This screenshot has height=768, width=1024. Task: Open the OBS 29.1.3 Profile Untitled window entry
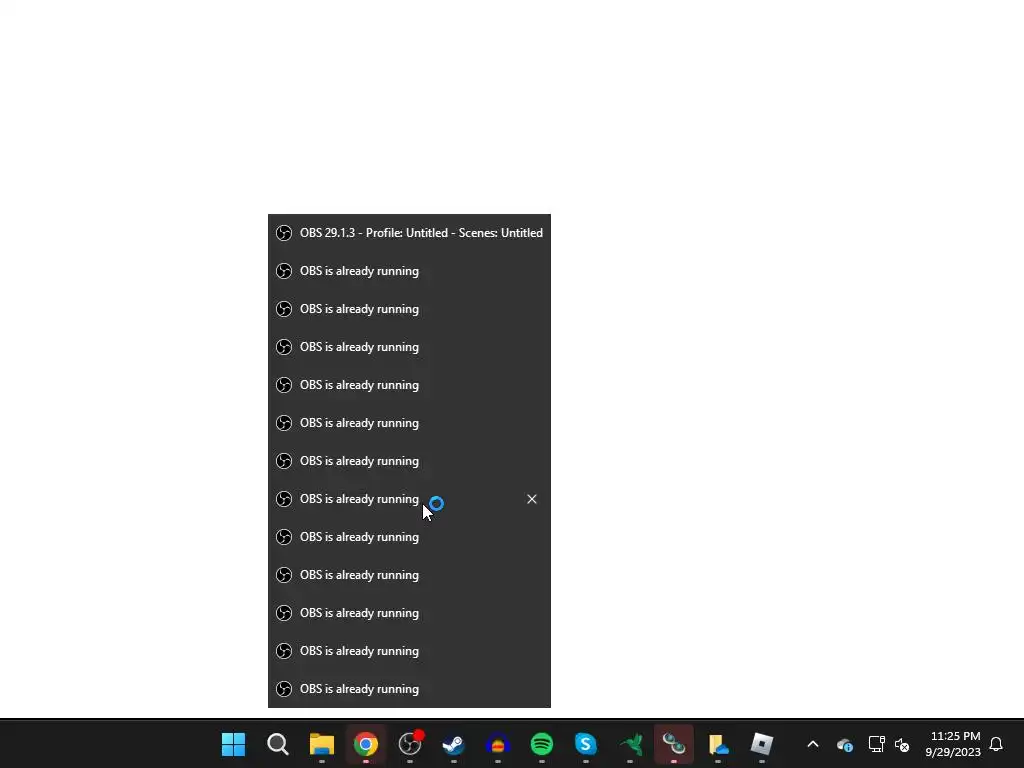point(409,233)
